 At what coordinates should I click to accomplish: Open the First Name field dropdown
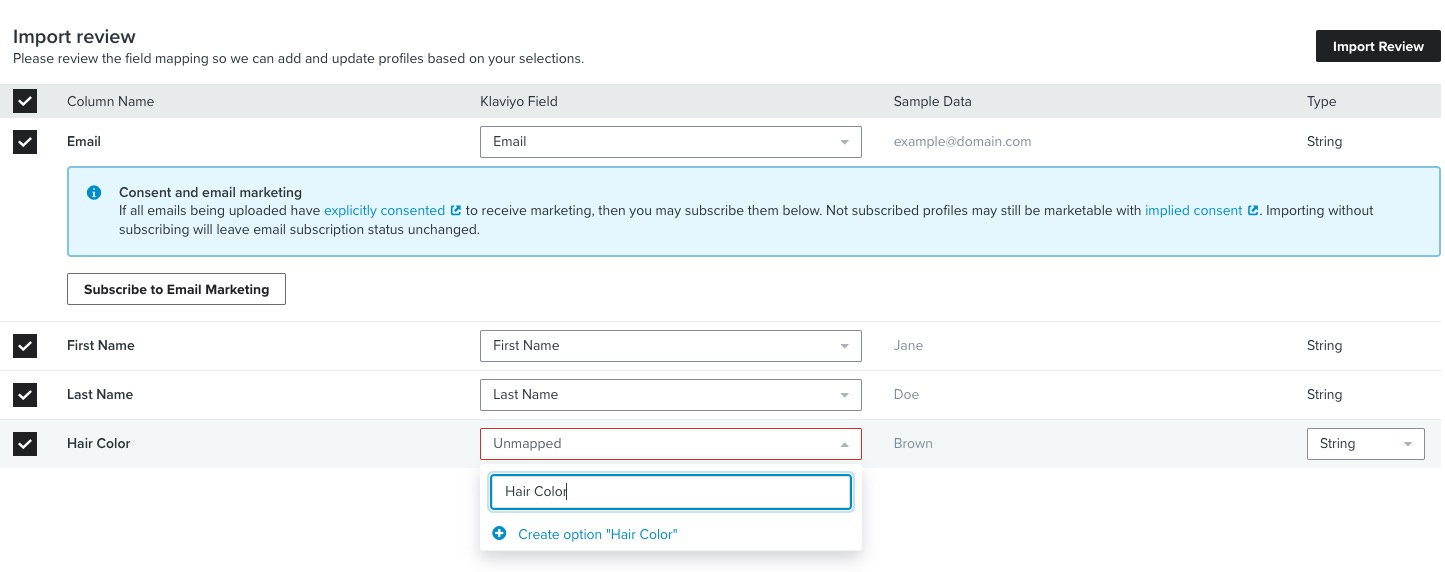point(670,346)
